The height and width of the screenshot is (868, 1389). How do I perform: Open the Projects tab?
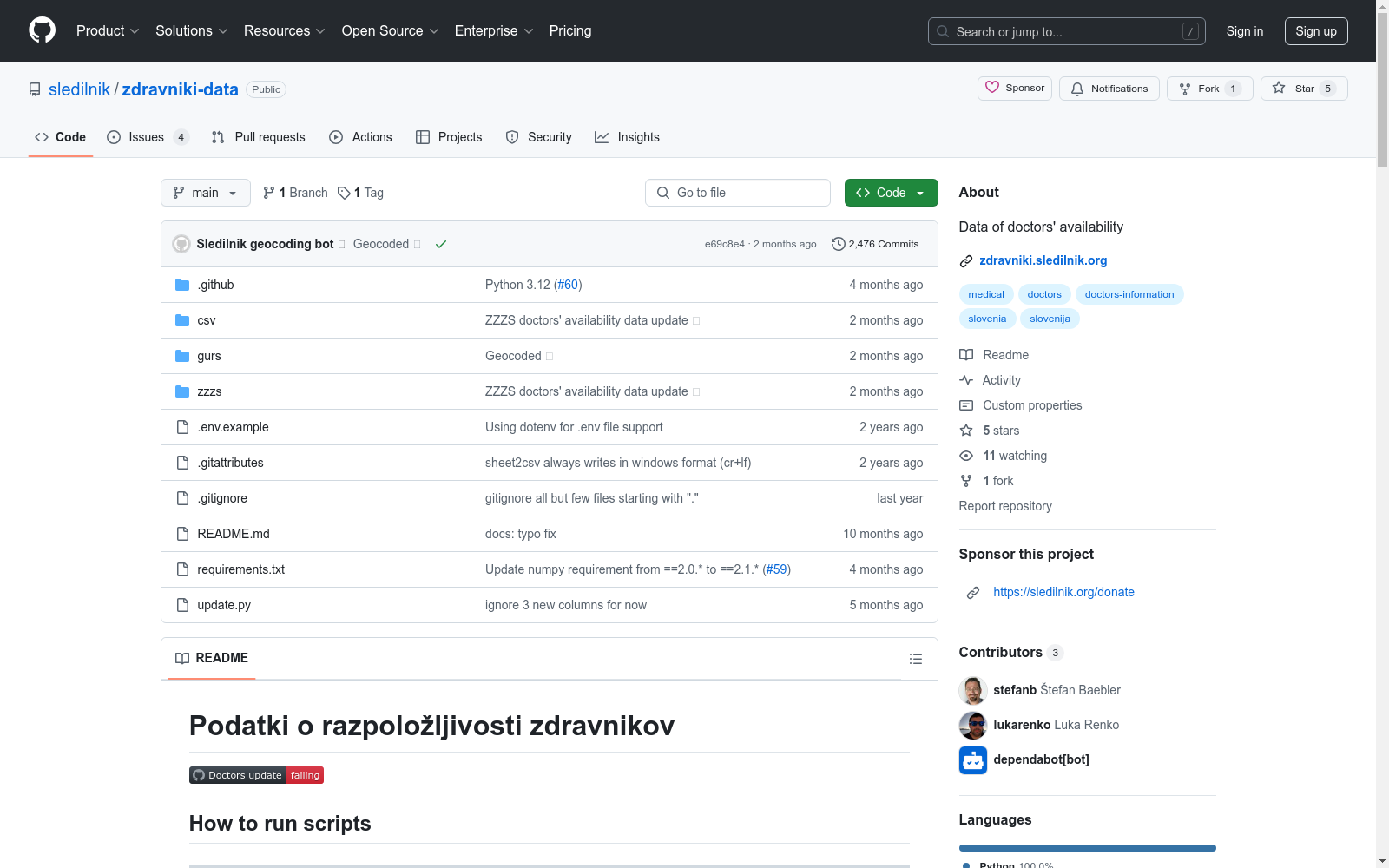449,137
